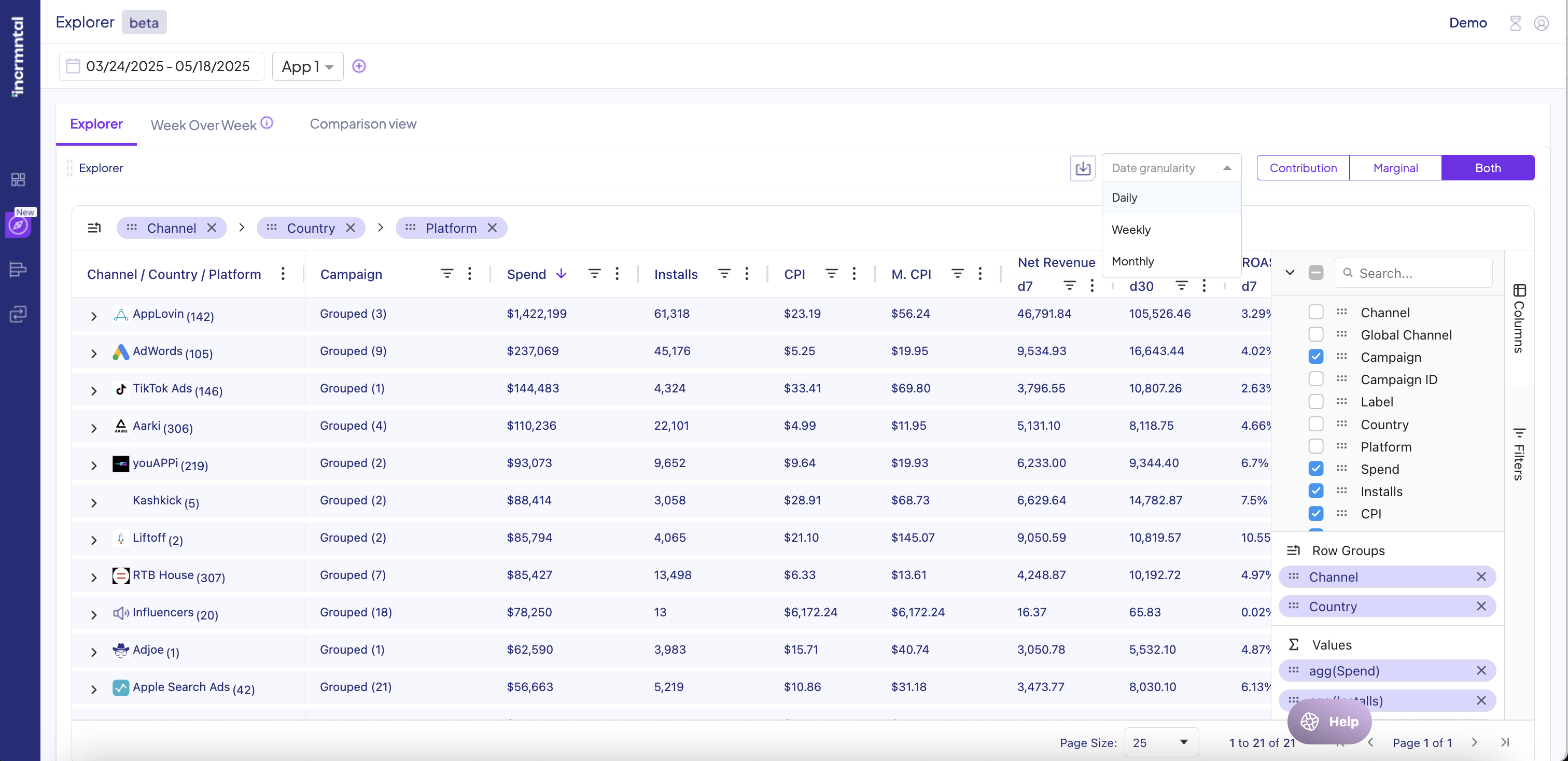This screenshot has width=1568, height=761.
Task: Uncheck the Campaign column checkbox
Action: (x=1315, y=357)
